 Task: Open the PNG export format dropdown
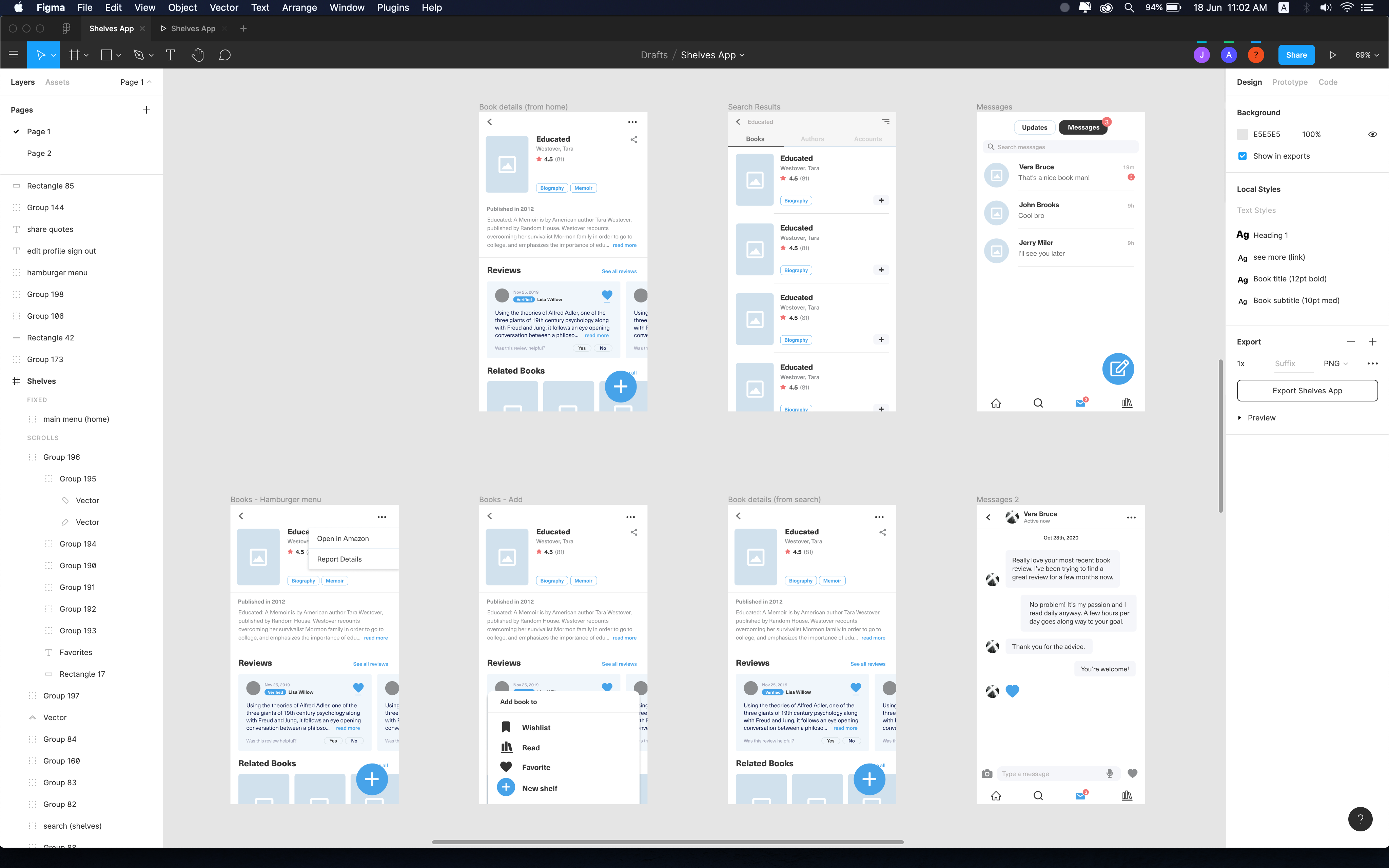1336,363
